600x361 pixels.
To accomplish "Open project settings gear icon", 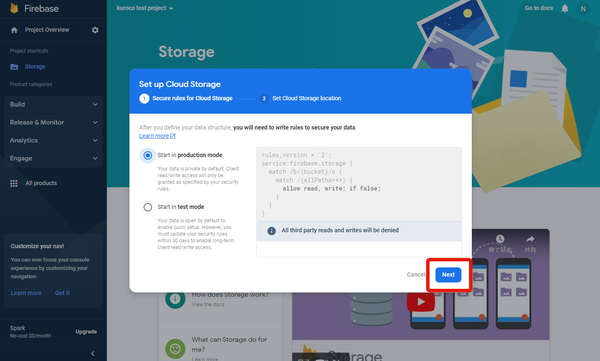I will [95, 30].
